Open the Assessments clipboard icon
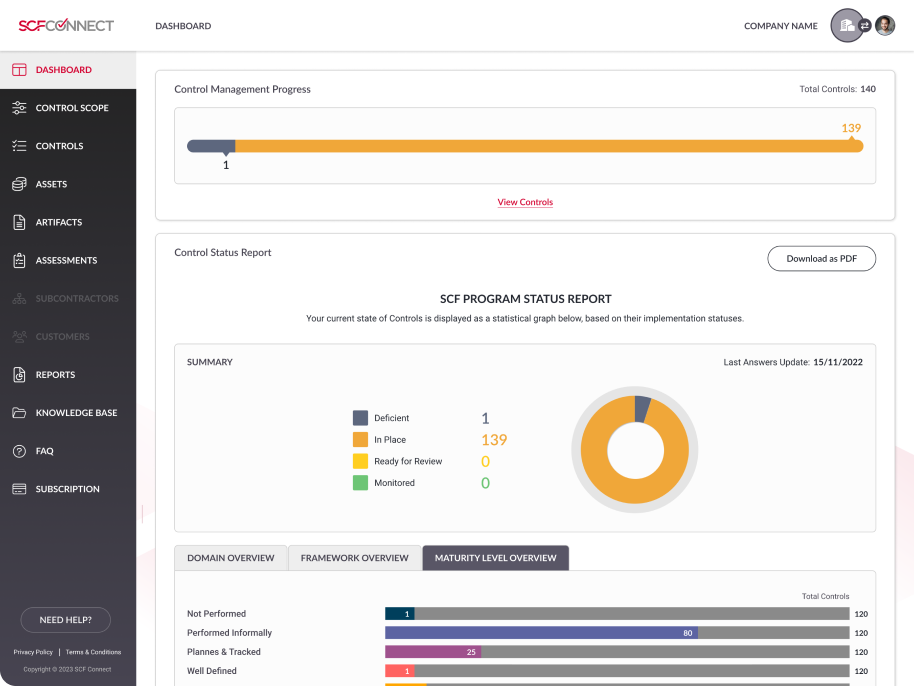Image resolution: width=914 pixels, height=686 pixels. 19,260
